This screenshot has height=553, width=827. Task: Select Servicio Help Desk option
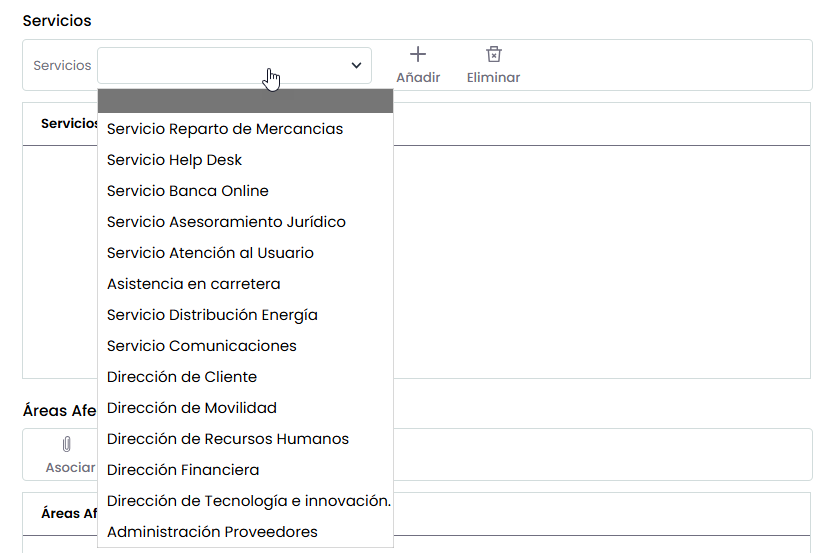click(175, 160)
